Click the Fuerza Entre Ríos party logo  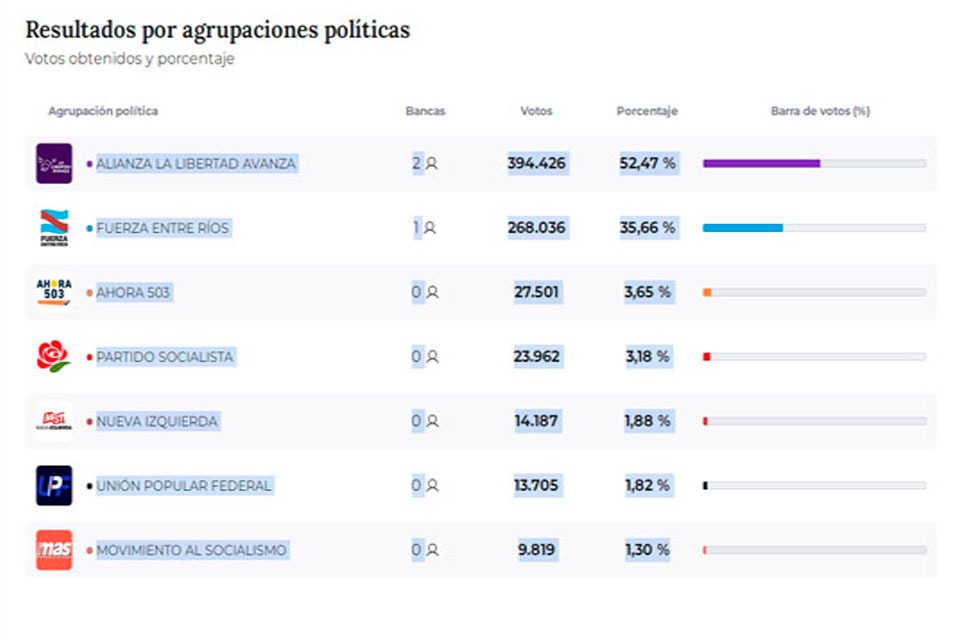point(54,228)
